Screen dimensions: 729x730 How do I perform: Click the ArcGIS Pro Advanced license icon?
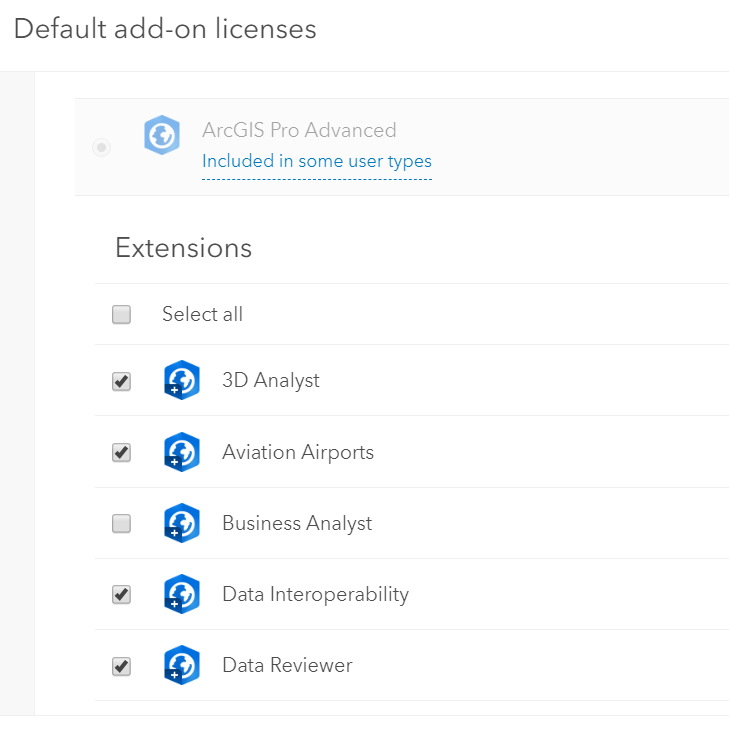162,135
